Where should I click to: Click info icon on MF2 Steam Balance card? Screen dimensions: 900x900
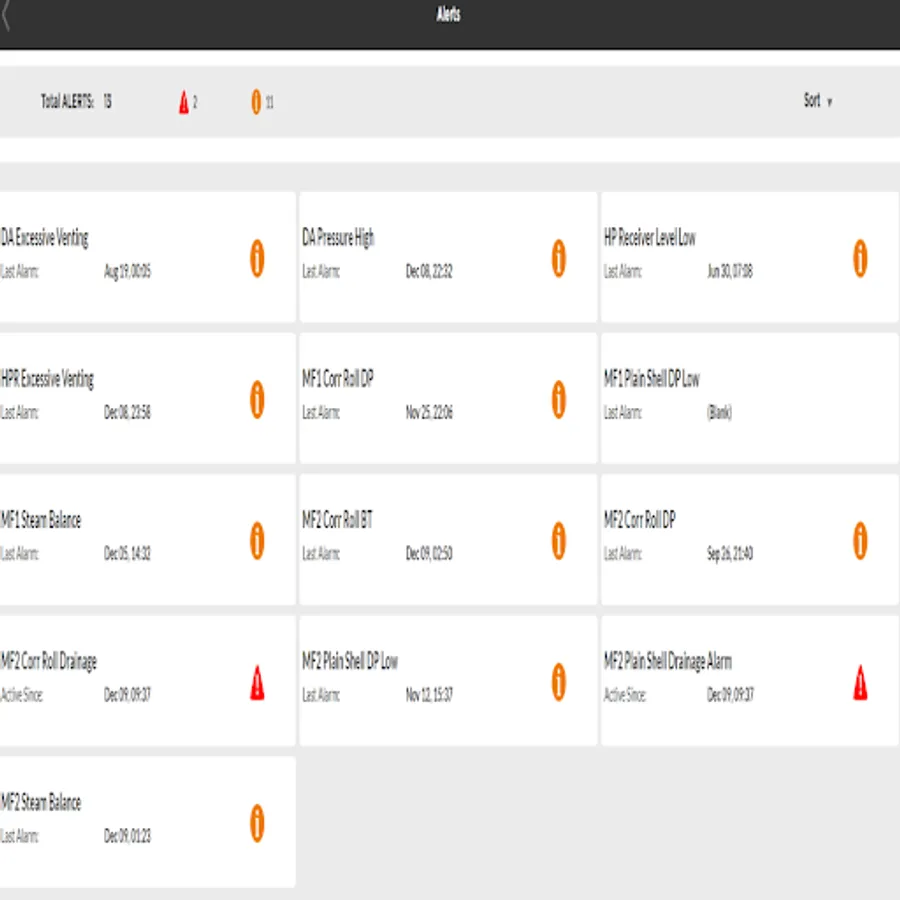click(257, 823)
